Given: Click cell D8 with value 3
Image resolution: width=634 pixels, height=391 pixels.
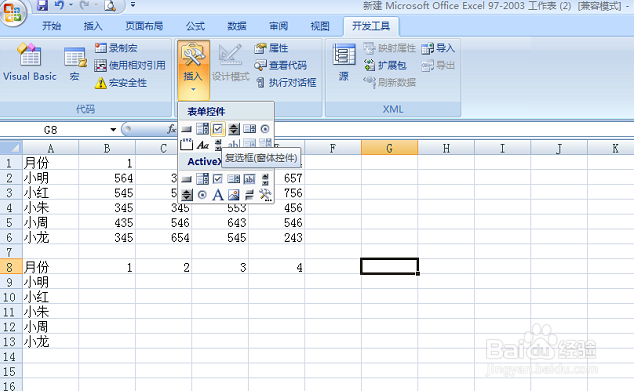Looking at the screenshot, I should [220, 267].
